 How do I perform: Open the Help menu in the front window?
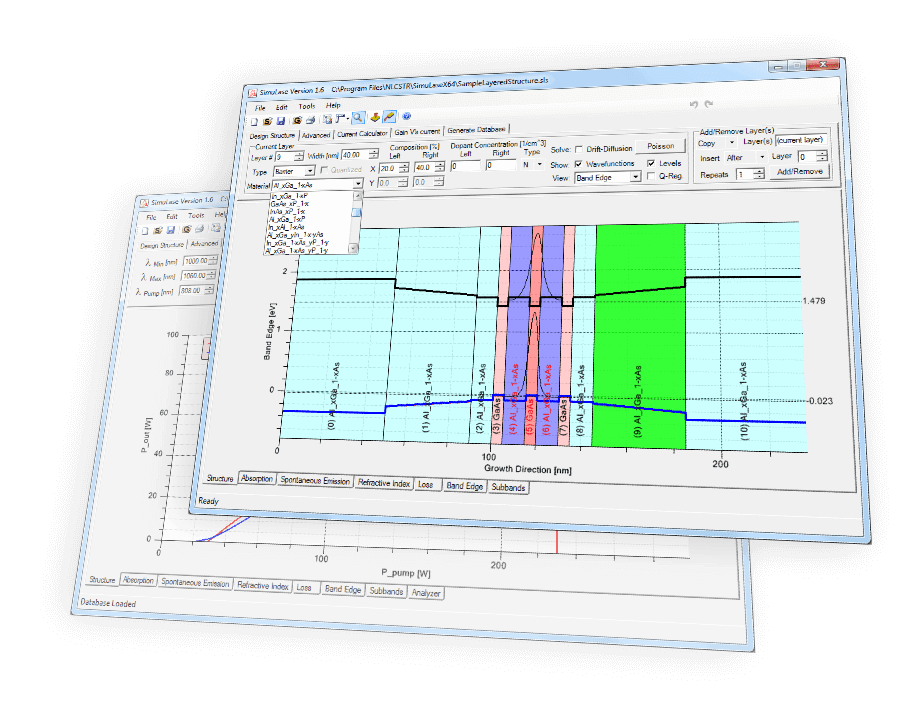pyautogui.click(x=333, y=105)
